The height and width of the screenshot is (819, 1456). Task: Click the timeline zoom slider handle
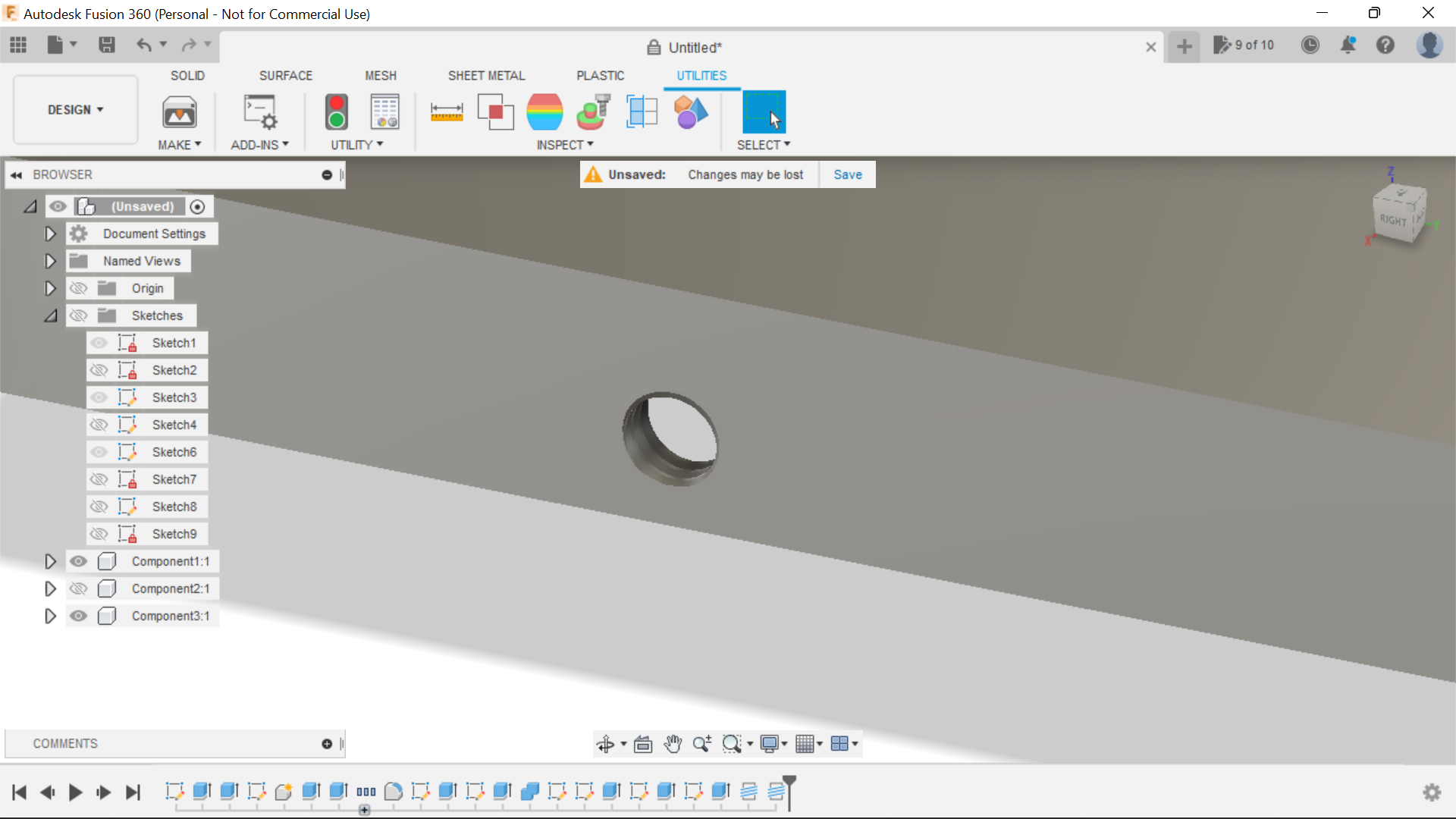pos(365,810)
